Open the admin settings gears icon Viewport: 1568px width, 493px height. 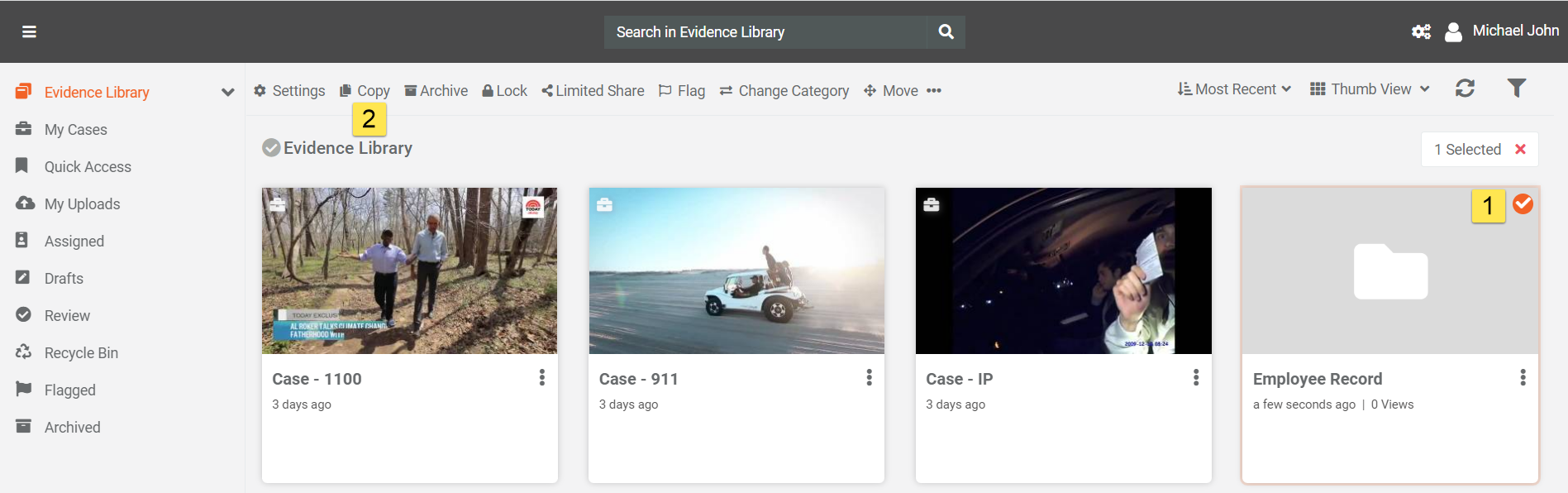pos(1421,31)
